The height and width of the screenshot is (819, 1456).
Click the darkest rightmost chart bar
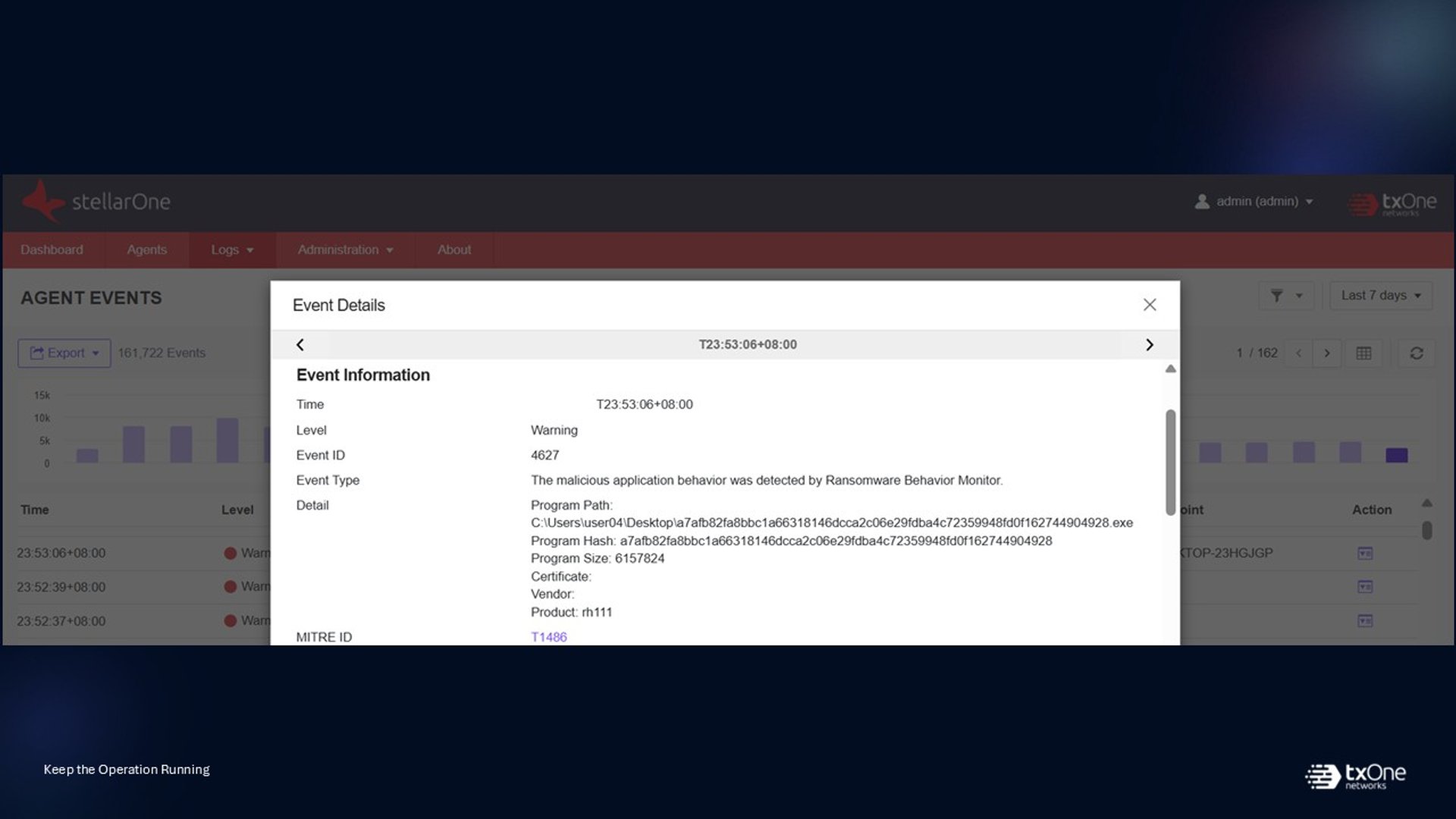tap(1396, 455)
